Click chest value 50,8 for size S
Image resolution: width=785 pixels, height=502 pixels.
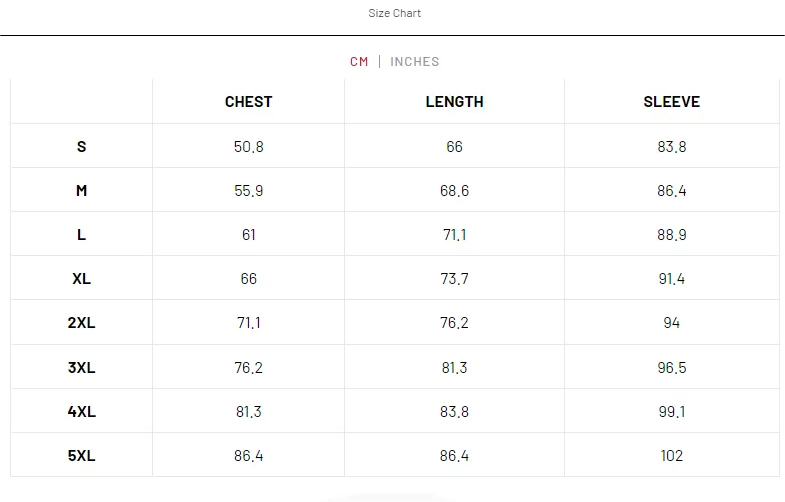248,146
